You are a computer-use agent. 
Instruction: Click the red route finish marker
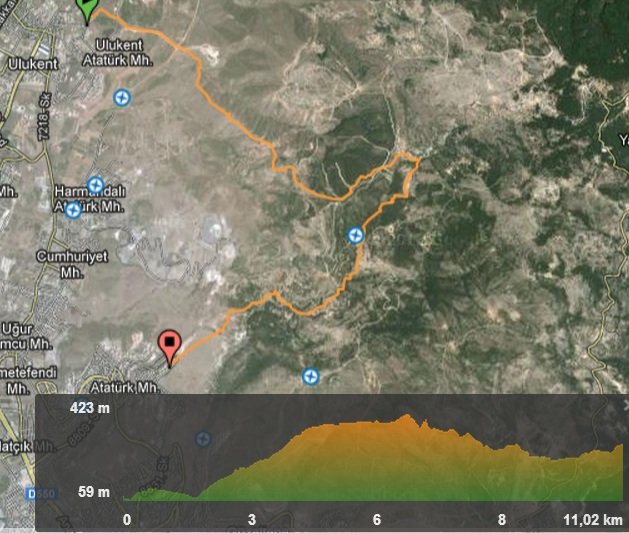pos(170,348)
